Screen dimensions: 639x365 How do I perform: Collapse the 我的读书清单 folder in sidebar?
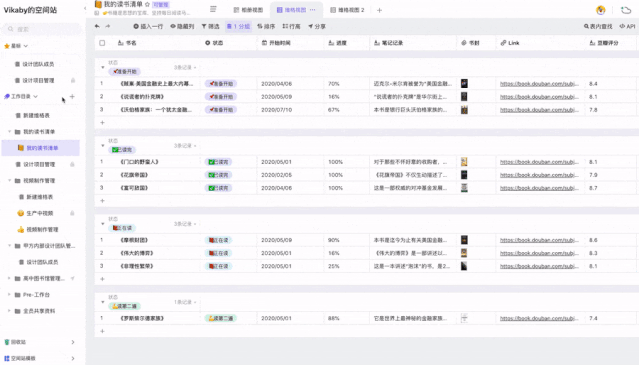[x=9, y=132]
